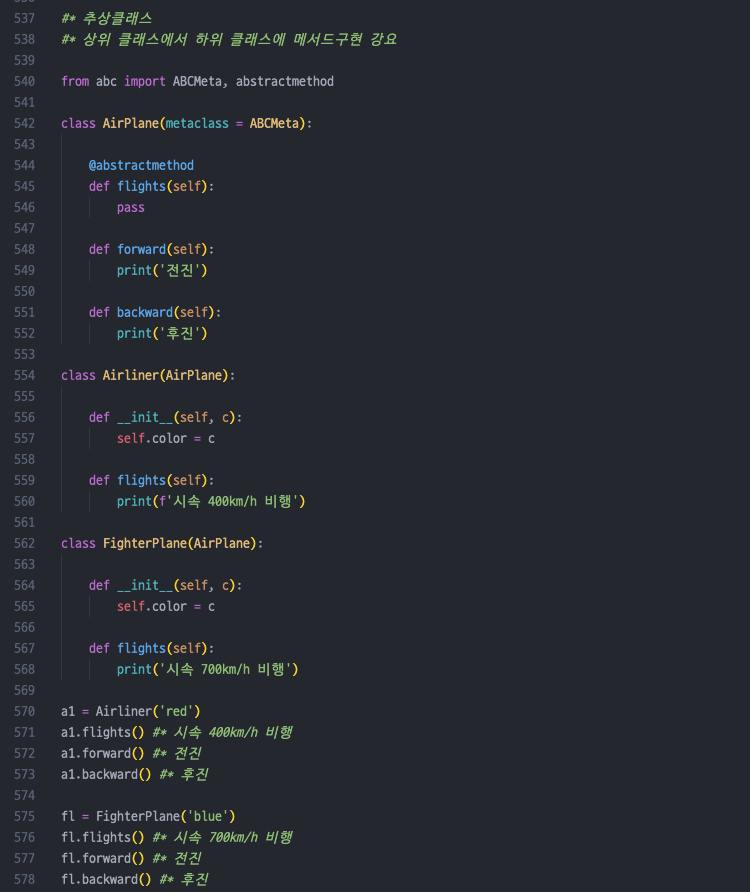This screenshot has width=750, height=892.
Task: Click the comment about 상위 클래스에서 하위 클래스에
Action: coord(229,40)
